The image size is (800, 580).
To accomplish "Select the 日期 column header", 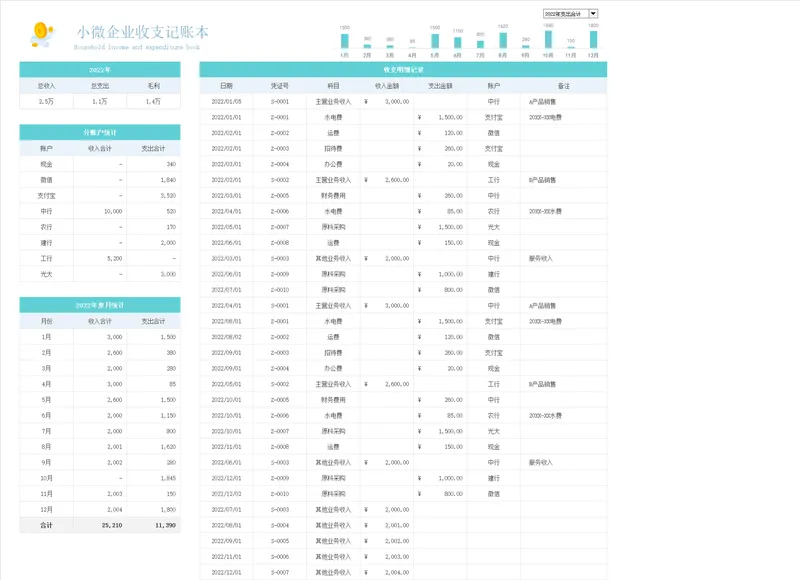I will (x=227, y=86).
